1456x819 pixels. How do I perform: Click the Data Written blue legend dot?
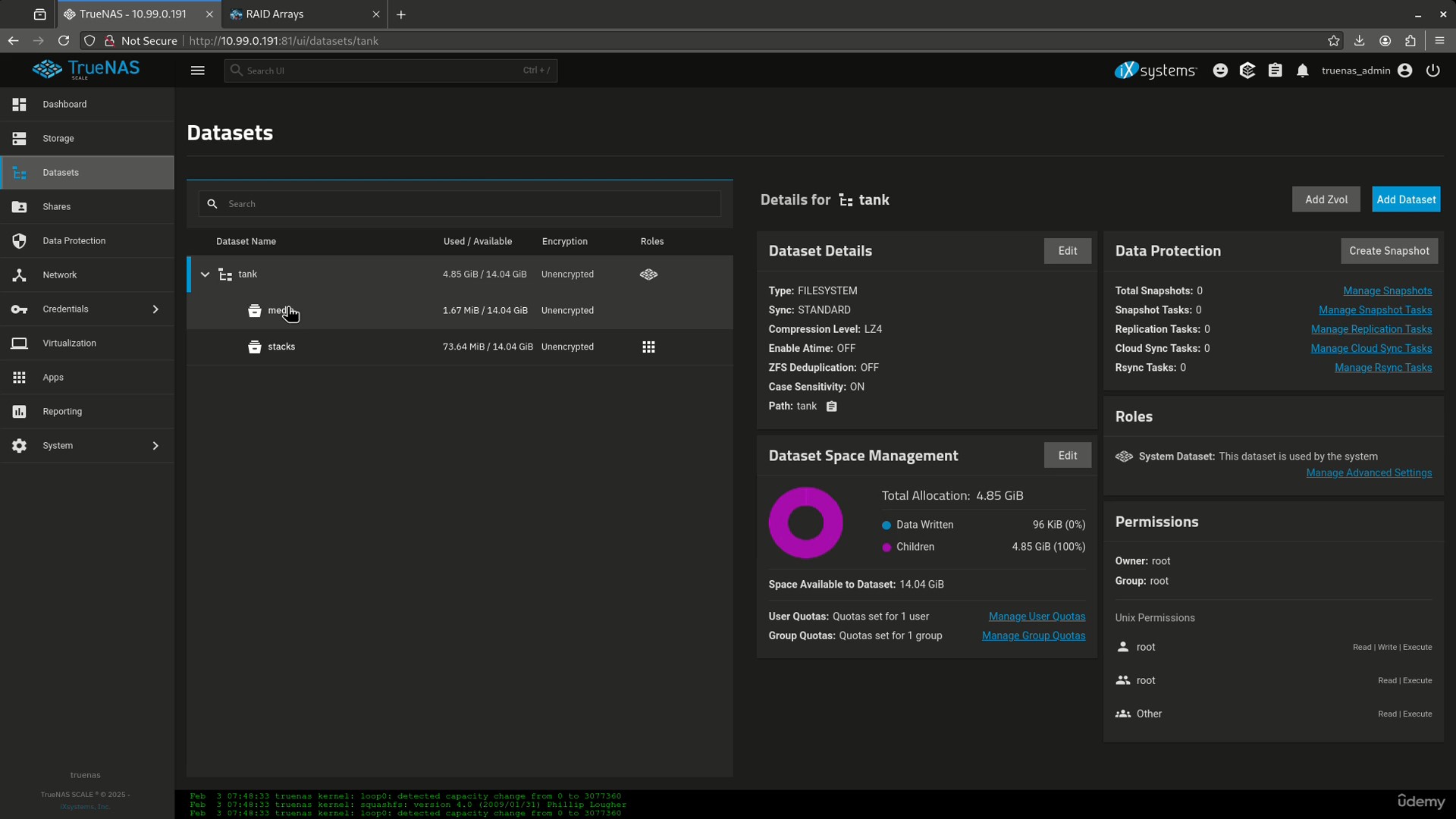coord(886,526)
